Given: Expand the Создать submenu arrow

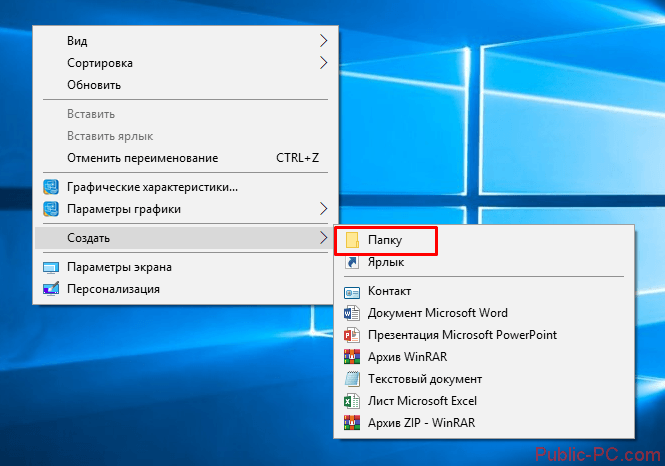Looking at the screenshot, I should coord(324,237).
